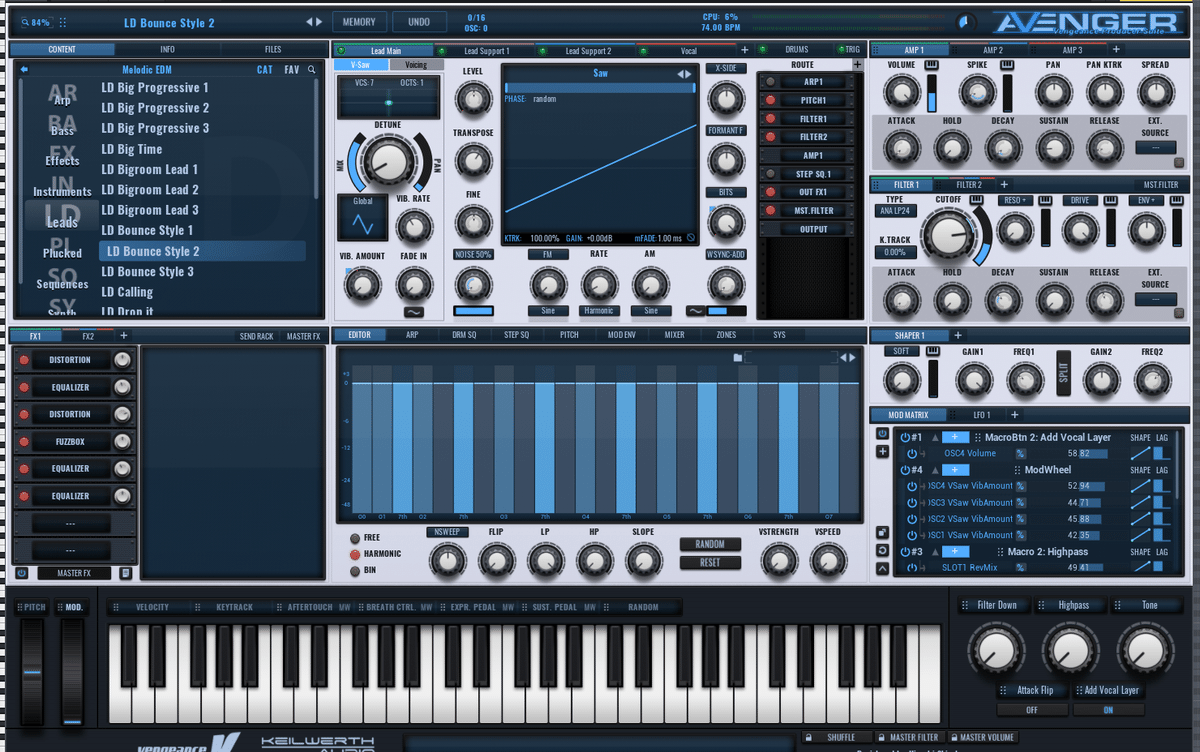
Task: Add new FX rack with plus icon
Action: pyautogui.click(x=124, y=336)
